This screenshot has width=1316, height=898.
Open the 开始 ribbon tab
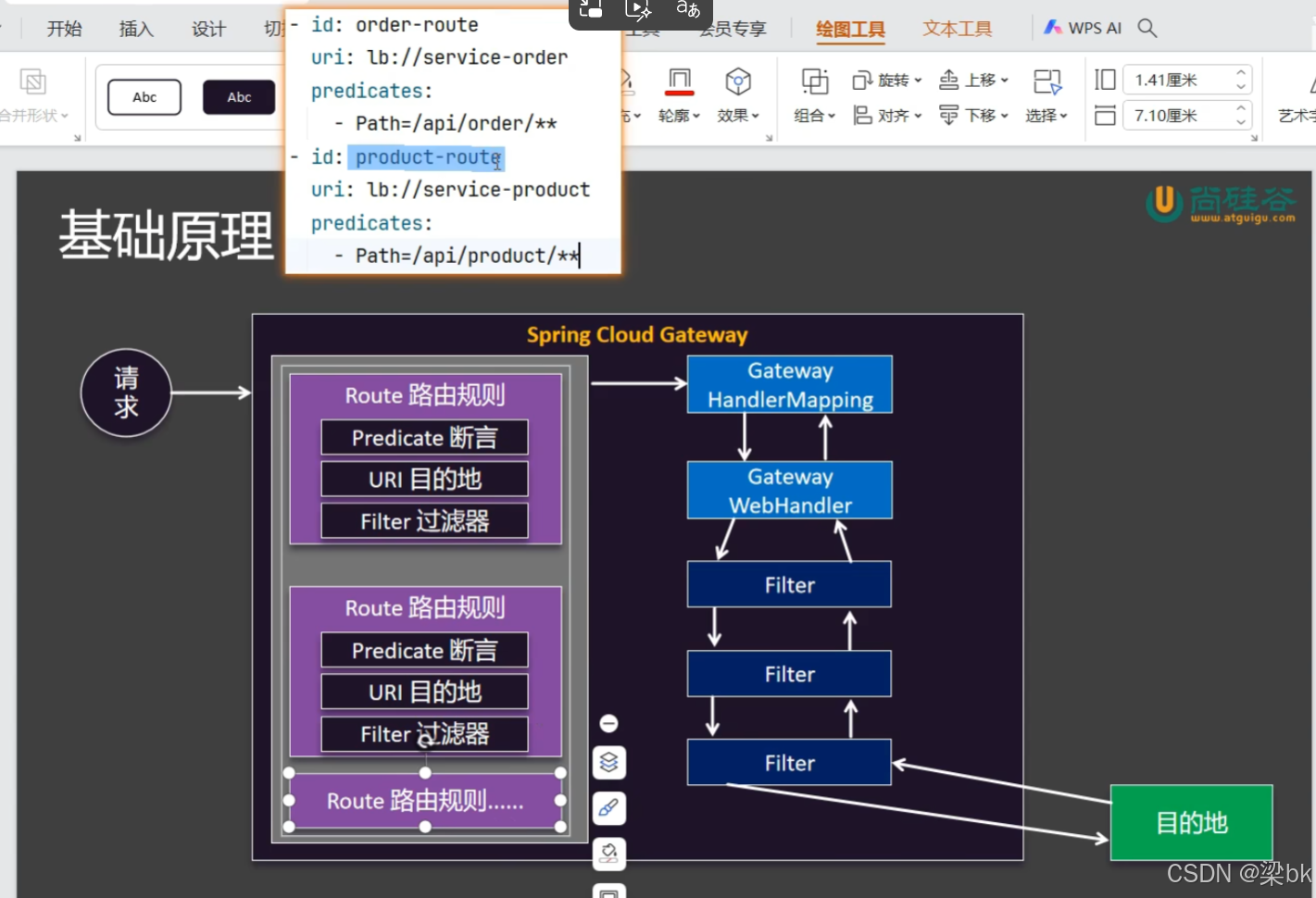pyautogui.click(x=64, y=29)
